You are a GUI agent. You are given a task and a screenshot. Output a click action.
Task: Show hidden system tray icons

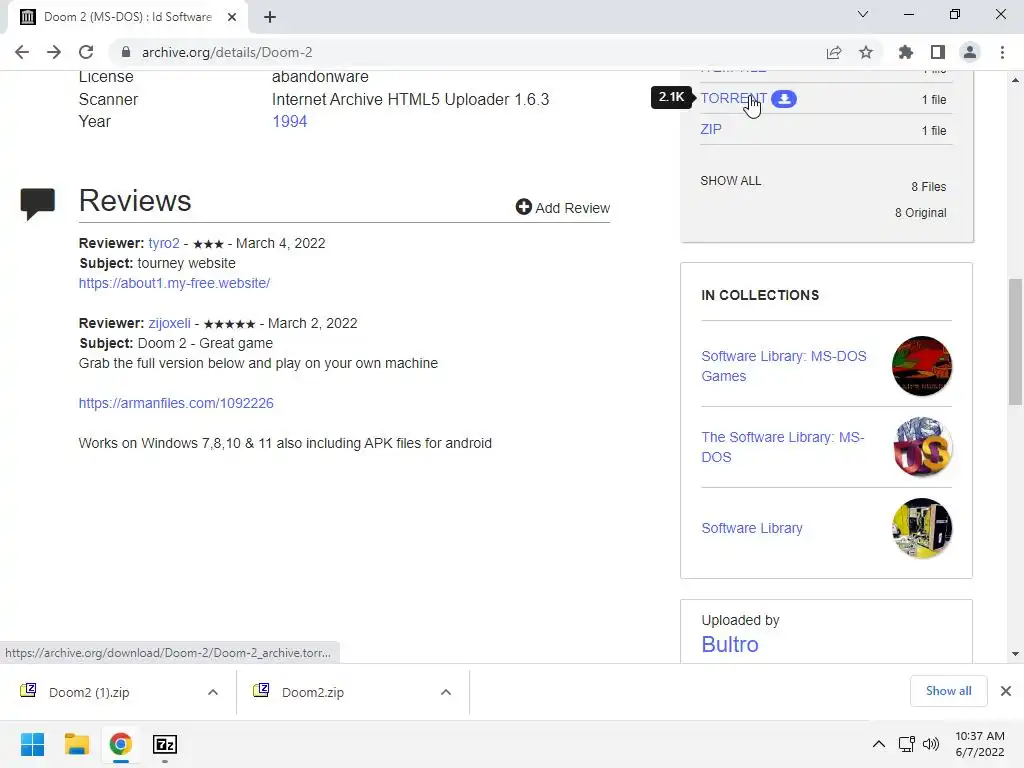879,744
